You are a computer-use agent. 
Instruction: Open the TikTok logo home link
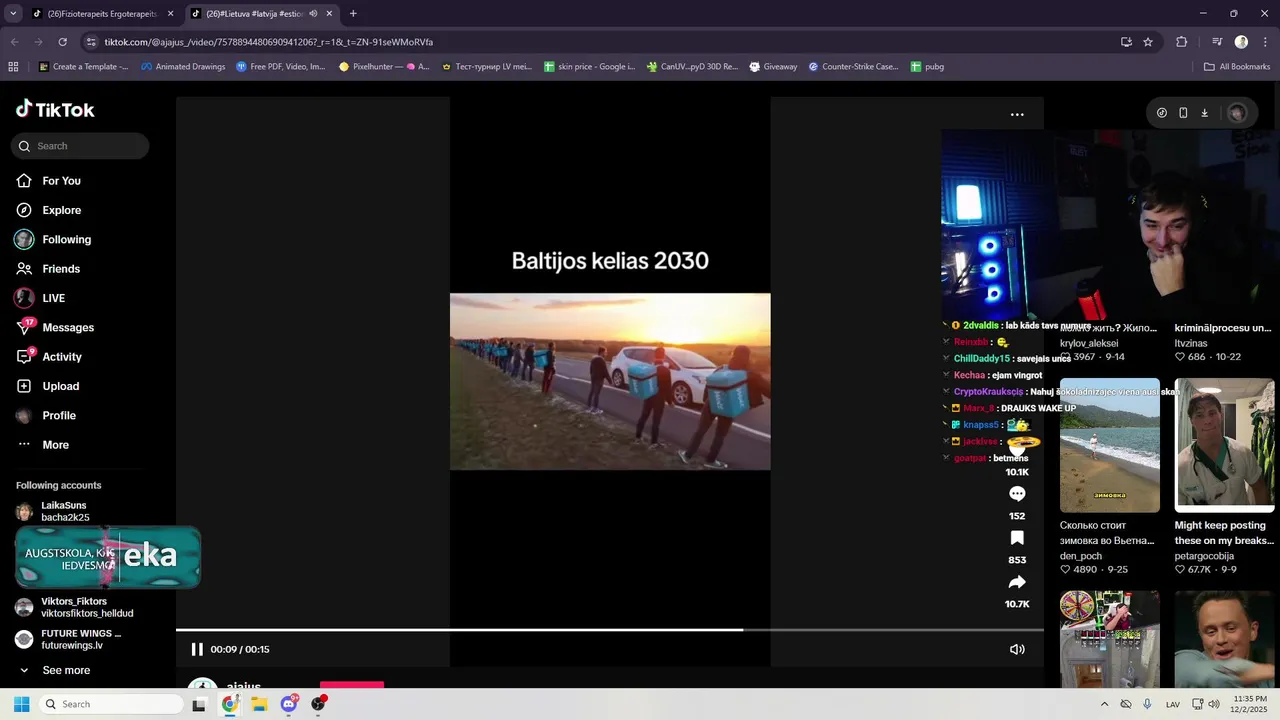55,109
